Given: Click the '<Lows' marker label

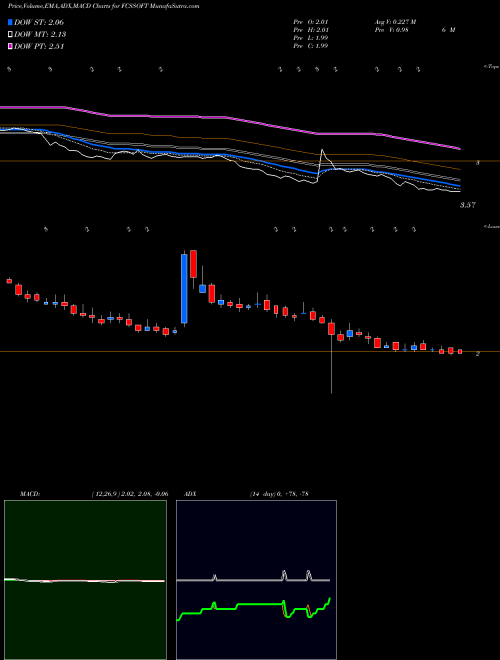Looking at the screenshot, I should [x=492, y=226].
